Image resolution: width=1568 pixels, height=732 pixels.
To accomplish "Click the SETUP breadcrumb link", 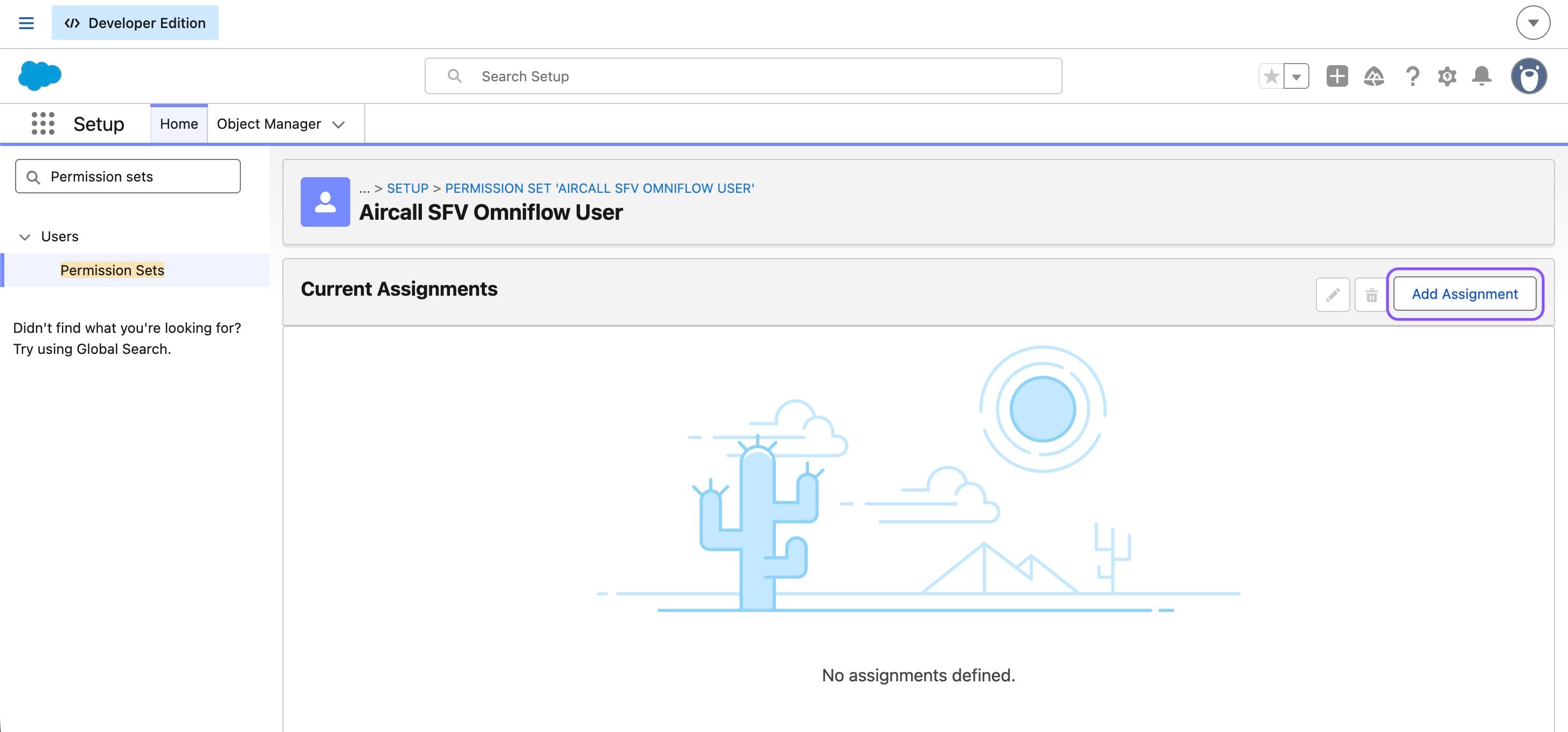I will pos(407,189).
